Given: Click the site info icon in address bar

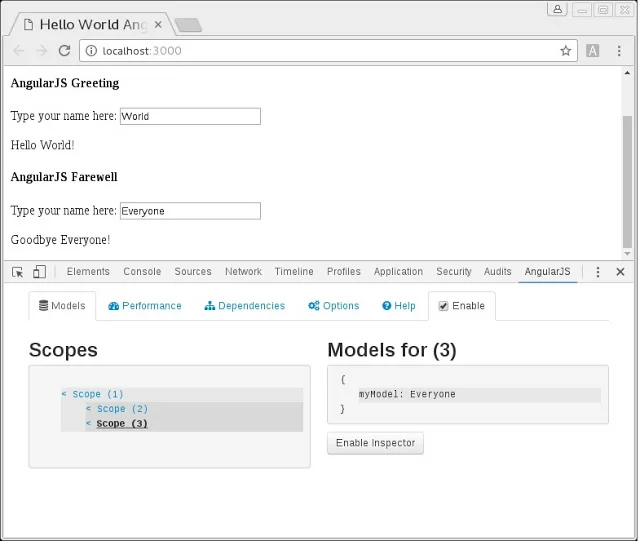Looking at the screenshot, I should [x=91, y=51].
